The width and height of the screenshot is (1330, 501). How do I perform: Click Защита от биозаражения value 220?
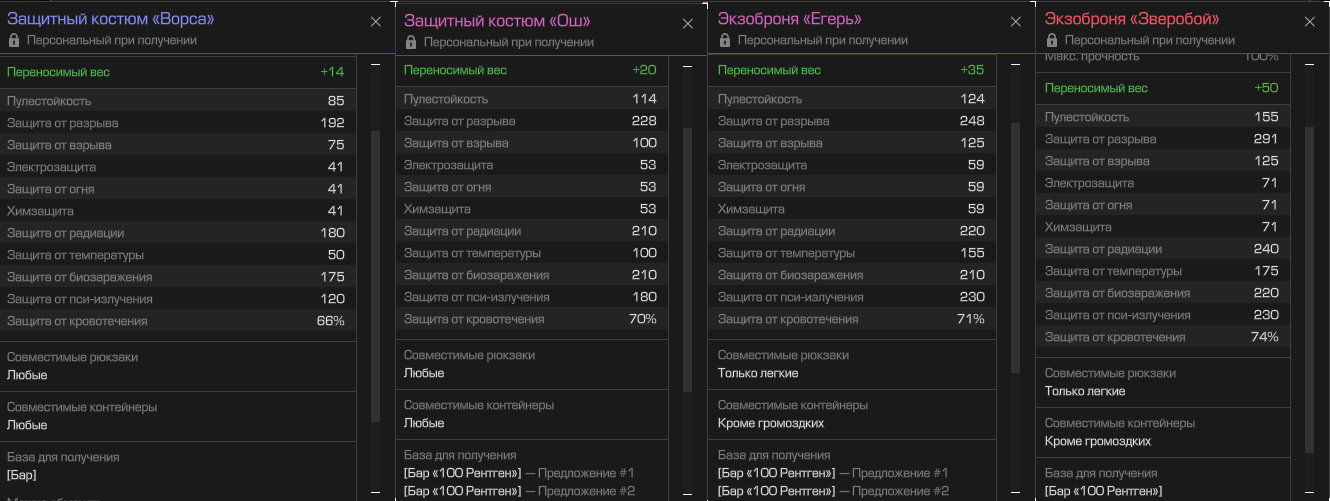(1266, 293)
